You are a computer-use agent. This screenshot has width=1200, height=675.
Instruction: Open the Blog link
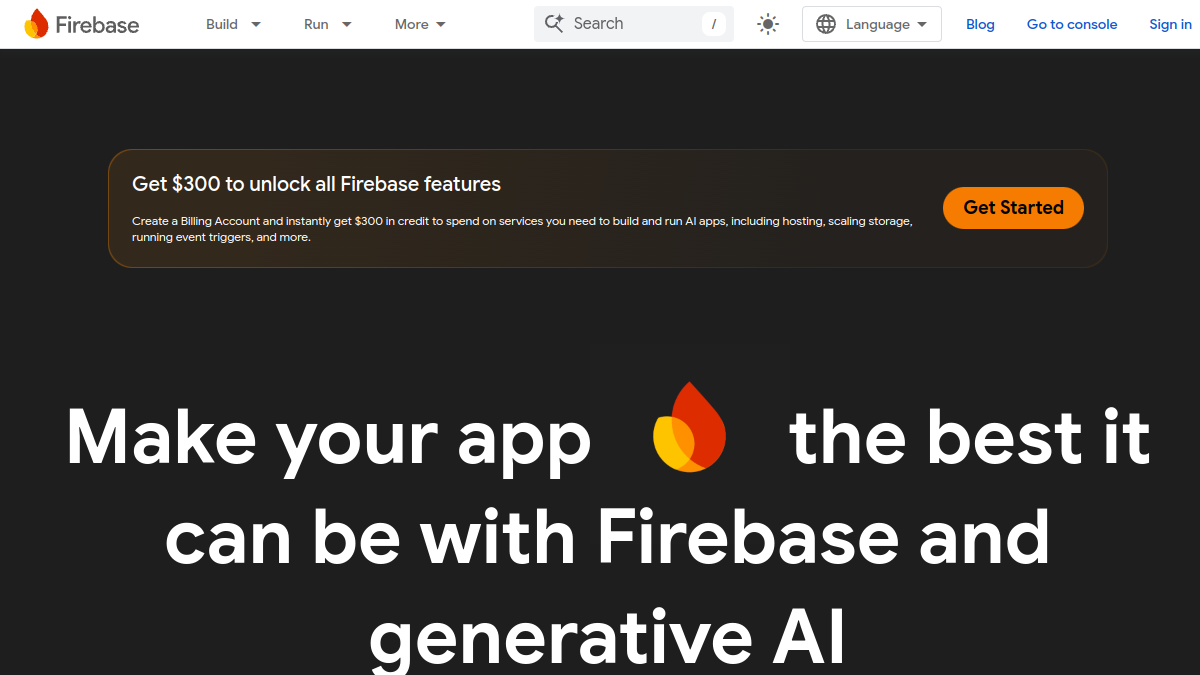(980, 25)
